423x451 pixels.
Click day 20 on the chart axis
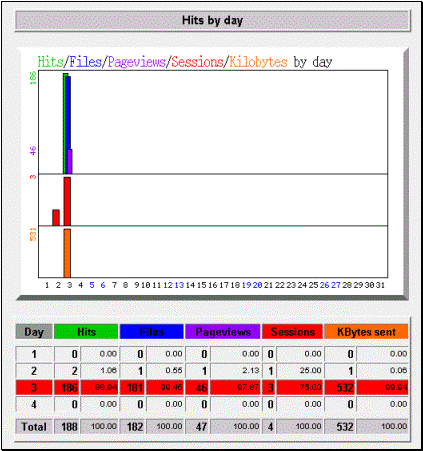[x=257, y=285]
